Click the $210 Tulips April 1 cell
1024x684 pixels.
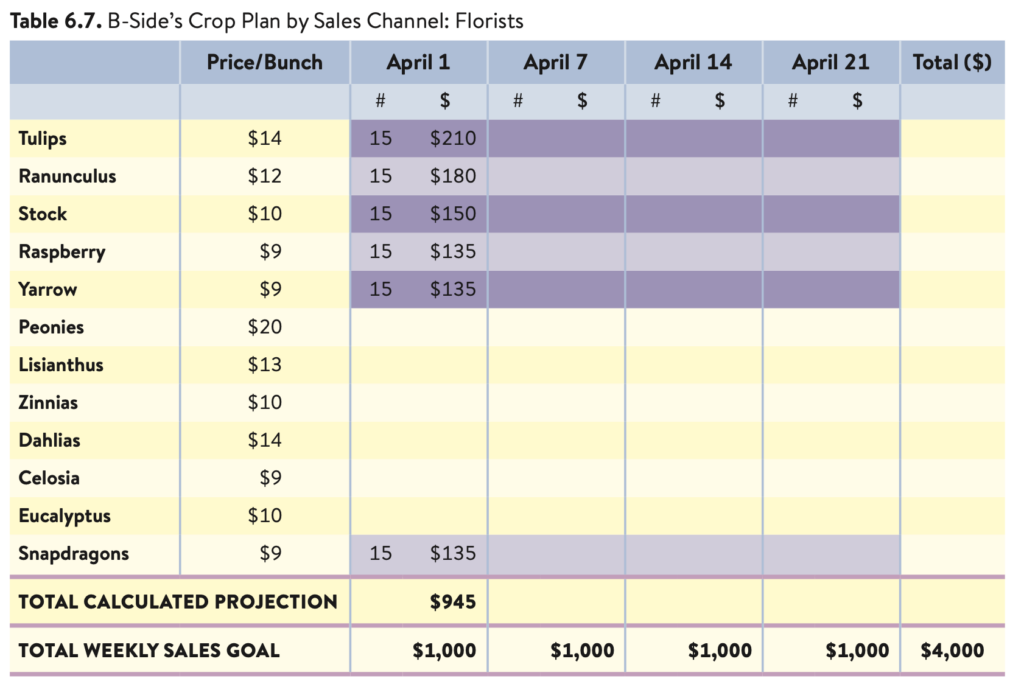(453, 138)
